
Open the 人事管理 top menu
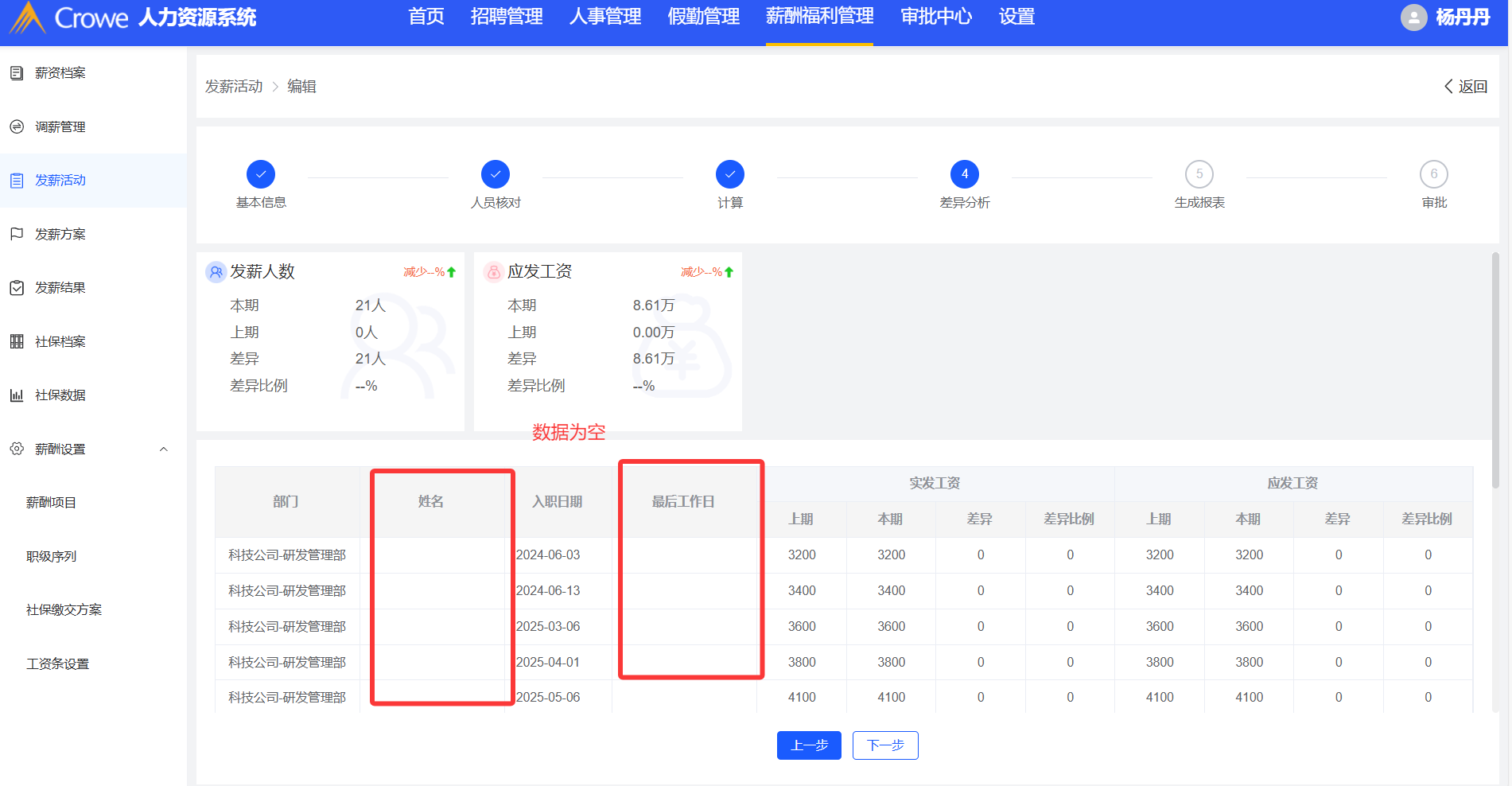pos(605,17)
